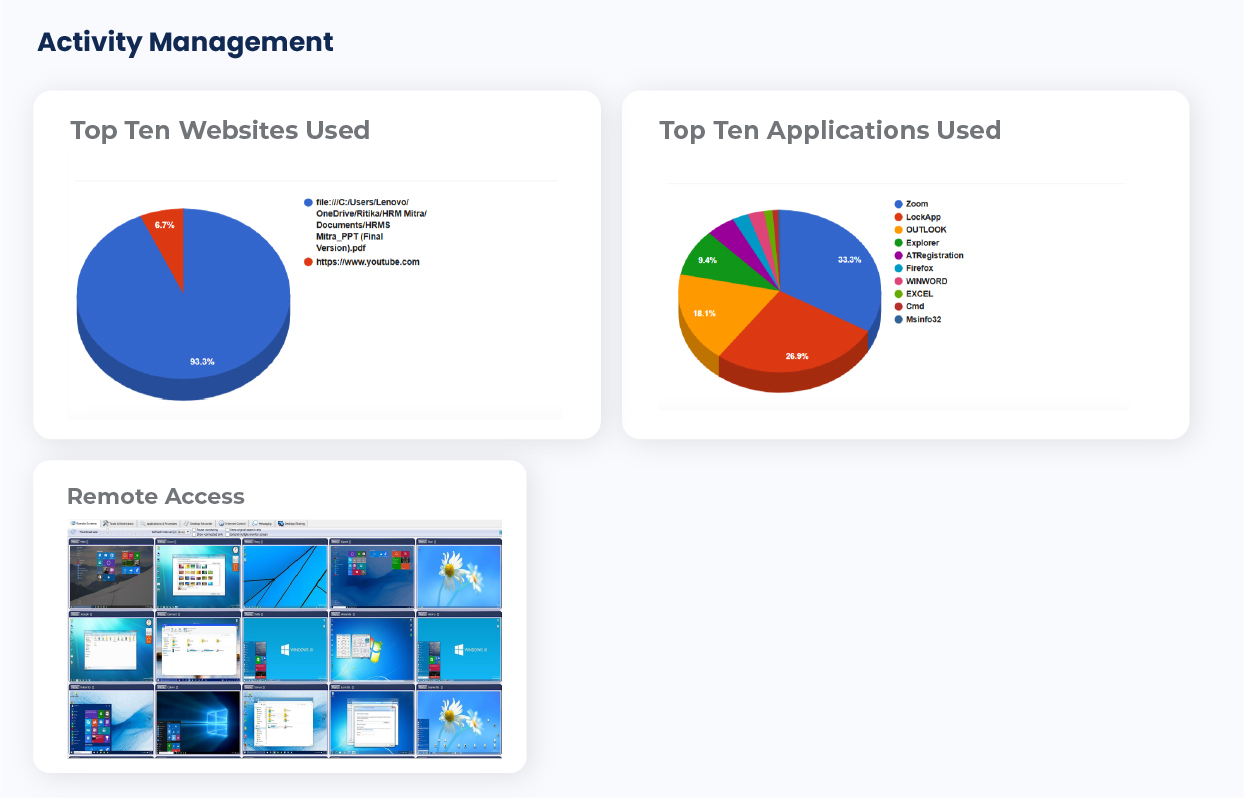
Task: Open the dark Windows 10 wallpaper thumbnail
Action: click(197, 722)
